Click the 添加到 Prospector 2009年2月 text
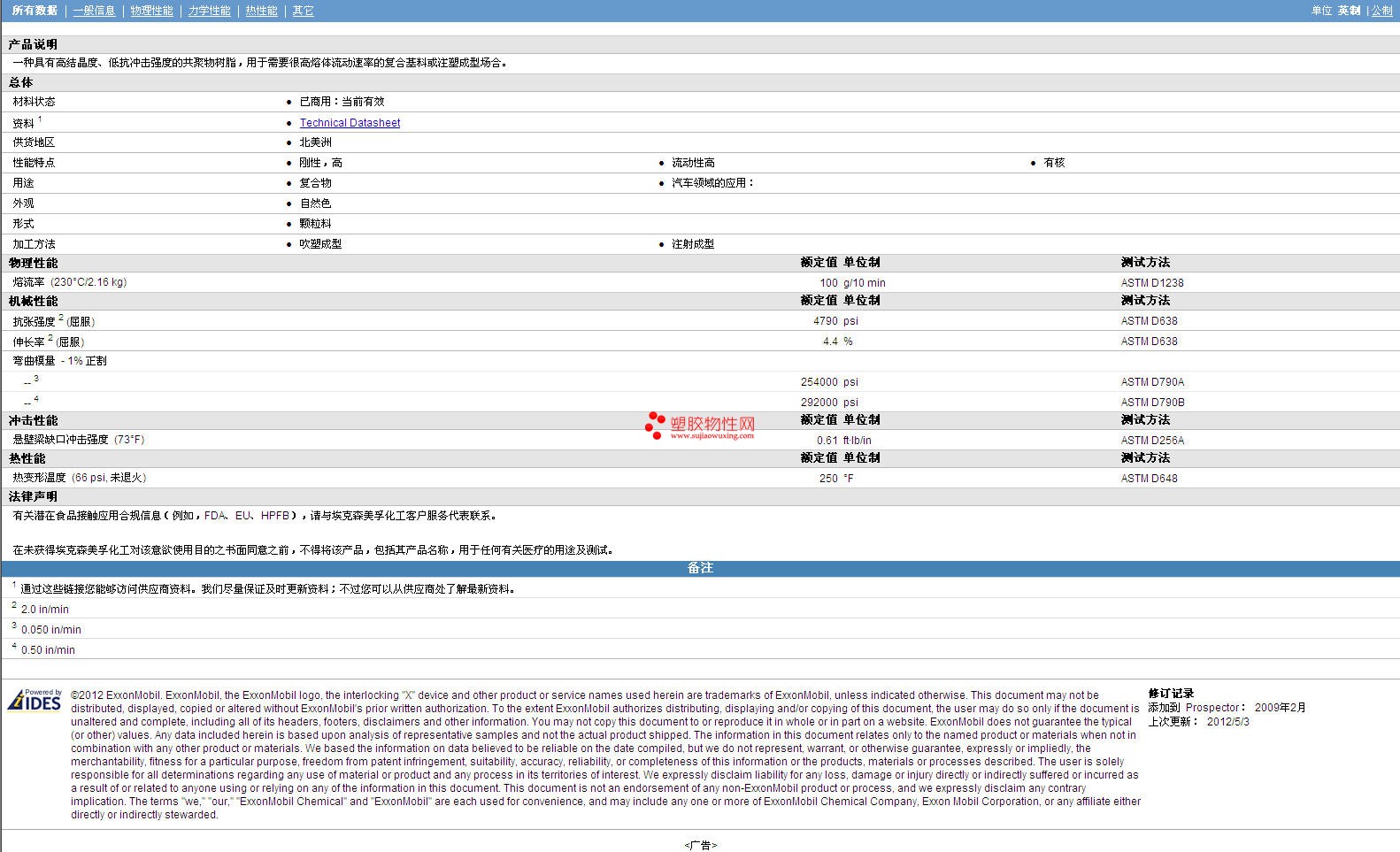 pos(1227,708)
